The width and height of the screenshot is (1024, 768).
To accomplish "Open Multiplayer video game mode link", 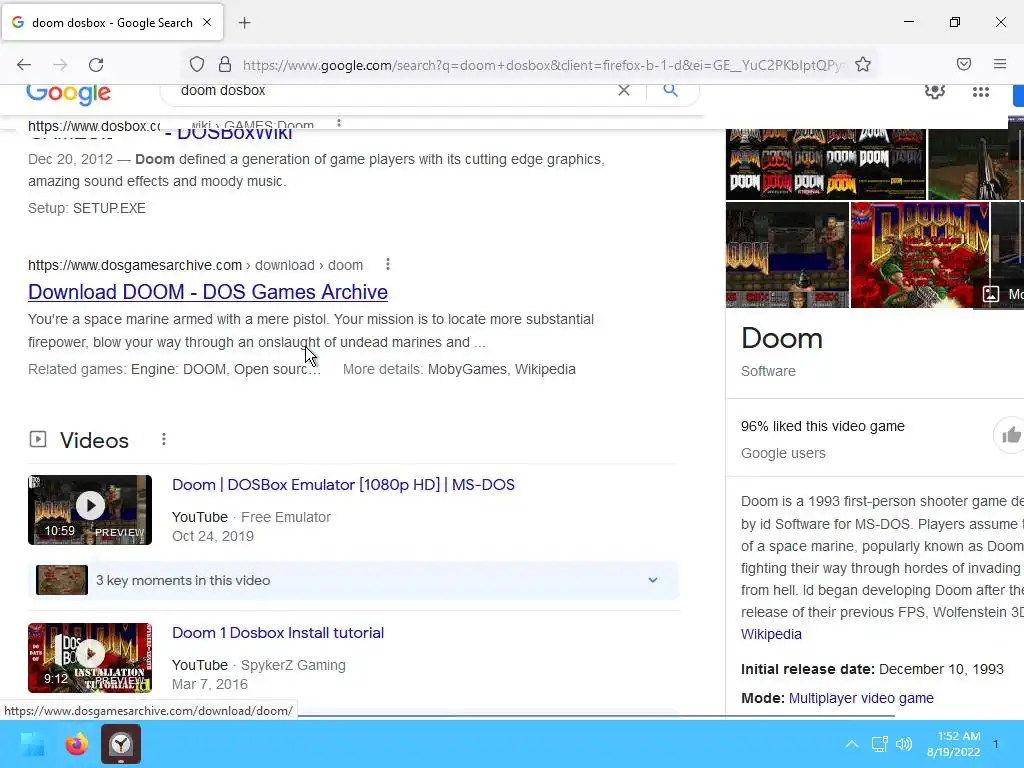I will tap(861, 698).
